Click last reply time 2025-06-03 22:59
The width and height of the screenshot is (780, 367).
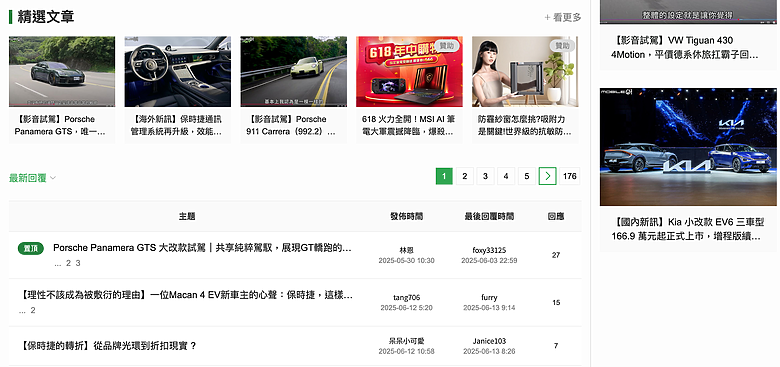tap(489, 261)
